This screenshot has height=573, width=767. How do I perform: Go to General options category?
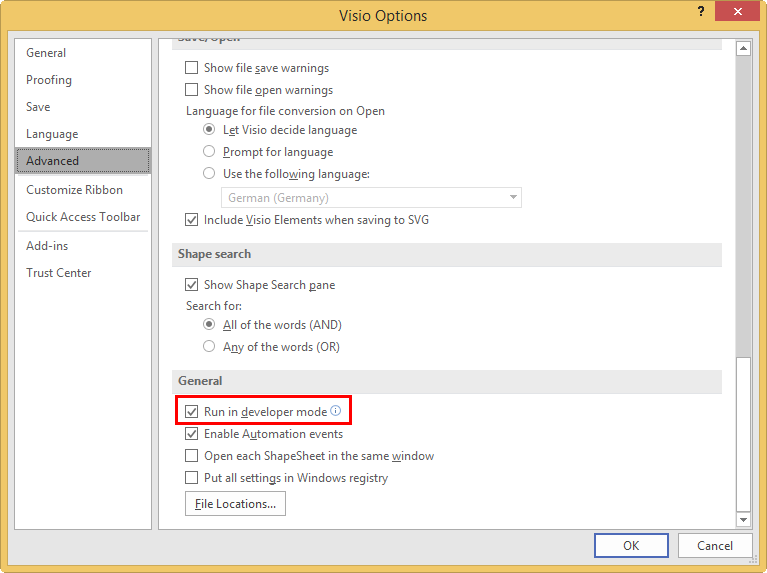pos(83,53)
